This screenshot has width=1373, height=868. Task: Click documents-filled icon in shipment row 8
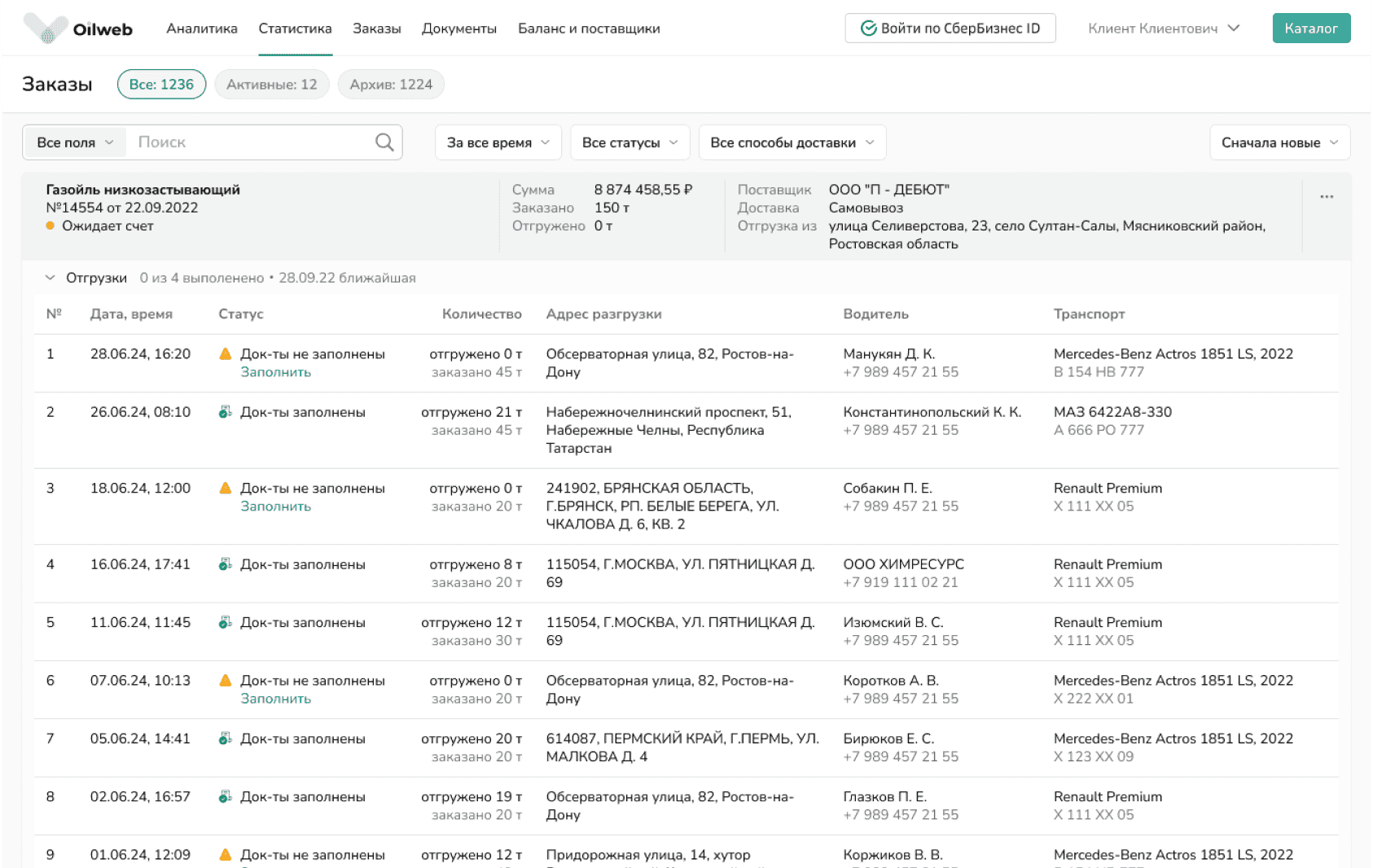point(226,796)
